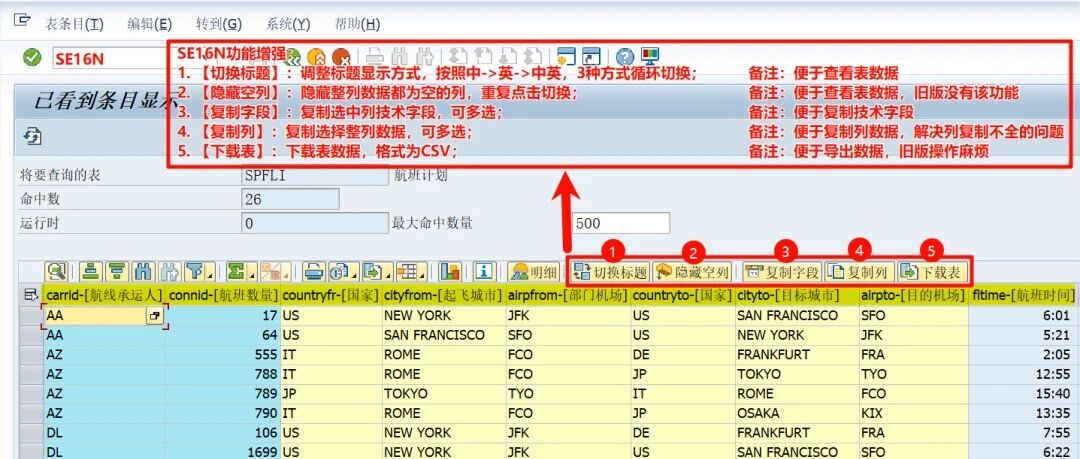Click the hit count field showing 26
1080x459 pixels.
[x=290, y=199]
